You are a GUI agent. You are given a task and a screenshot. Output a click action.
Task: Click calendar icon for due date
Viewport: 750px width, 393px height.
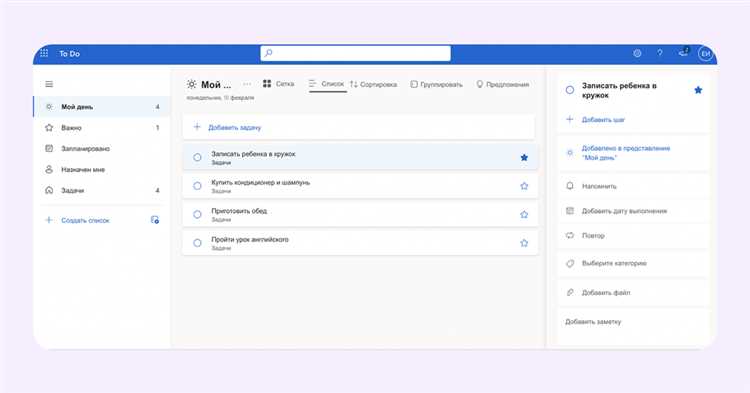click(x=570, y=210)
